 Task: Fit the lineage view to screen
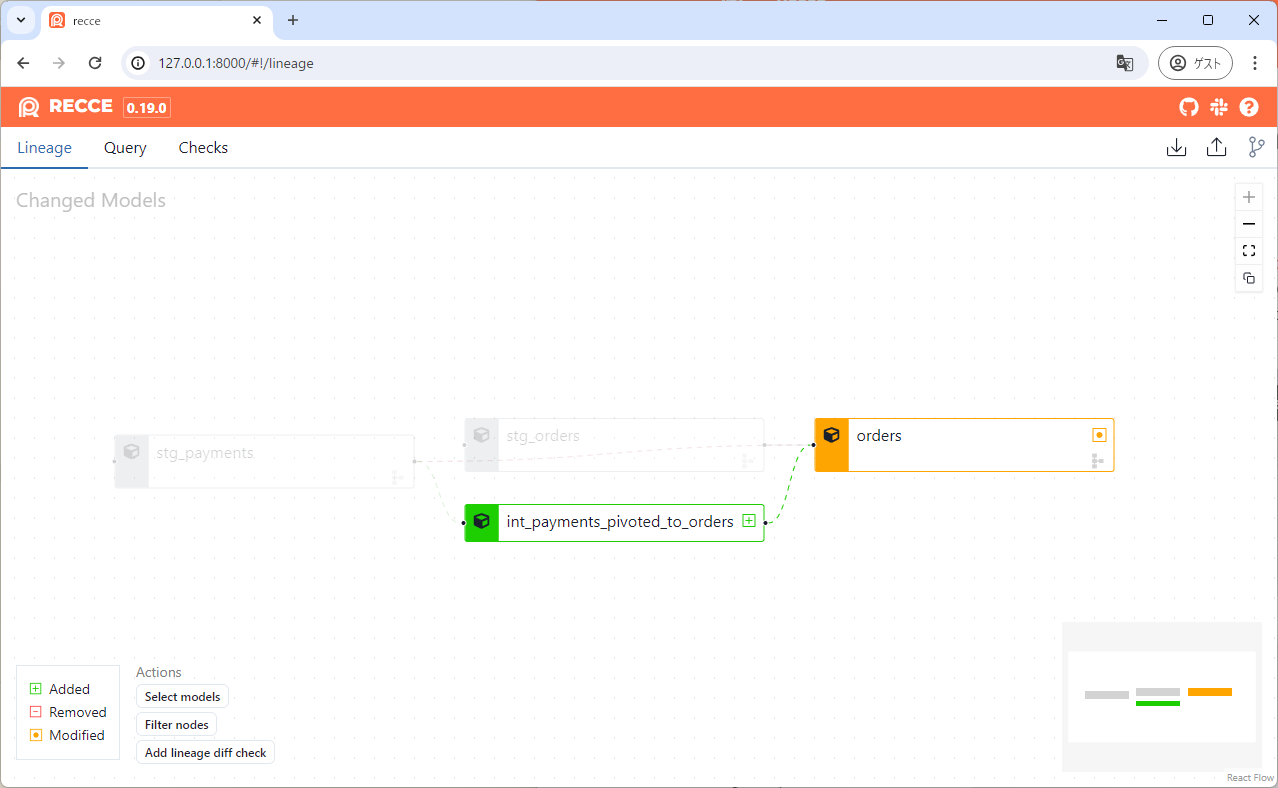click(x=1249, y=251)
